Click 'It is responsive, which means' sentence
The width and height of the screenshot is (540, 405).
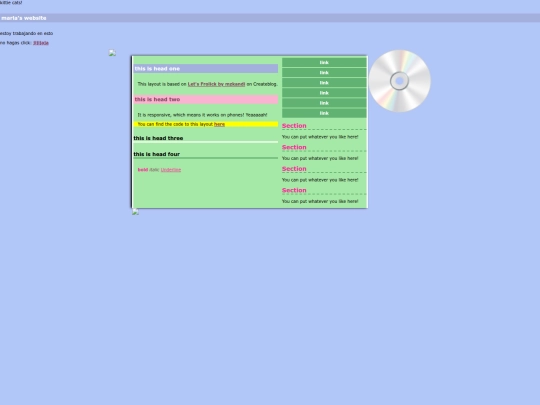[202, 115]
